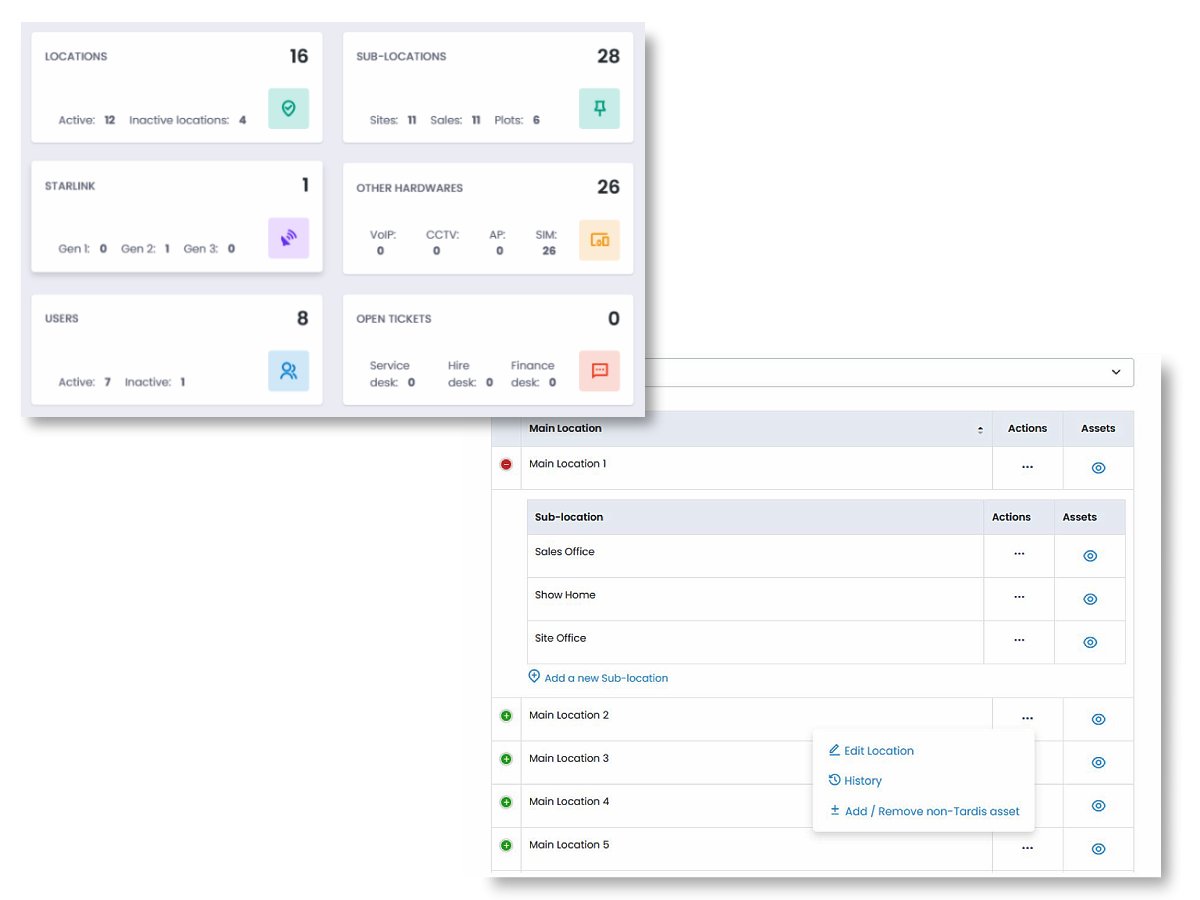This screenshot has width=1200, height=900.
Task: View assets for Main Location 4
Action: [x=1098, y=806]
